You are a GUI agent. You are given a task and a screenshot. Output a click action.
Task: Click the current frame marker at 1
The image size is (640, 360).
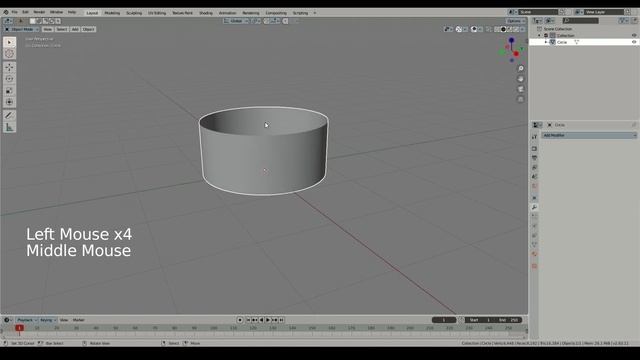tap(19, 328)
